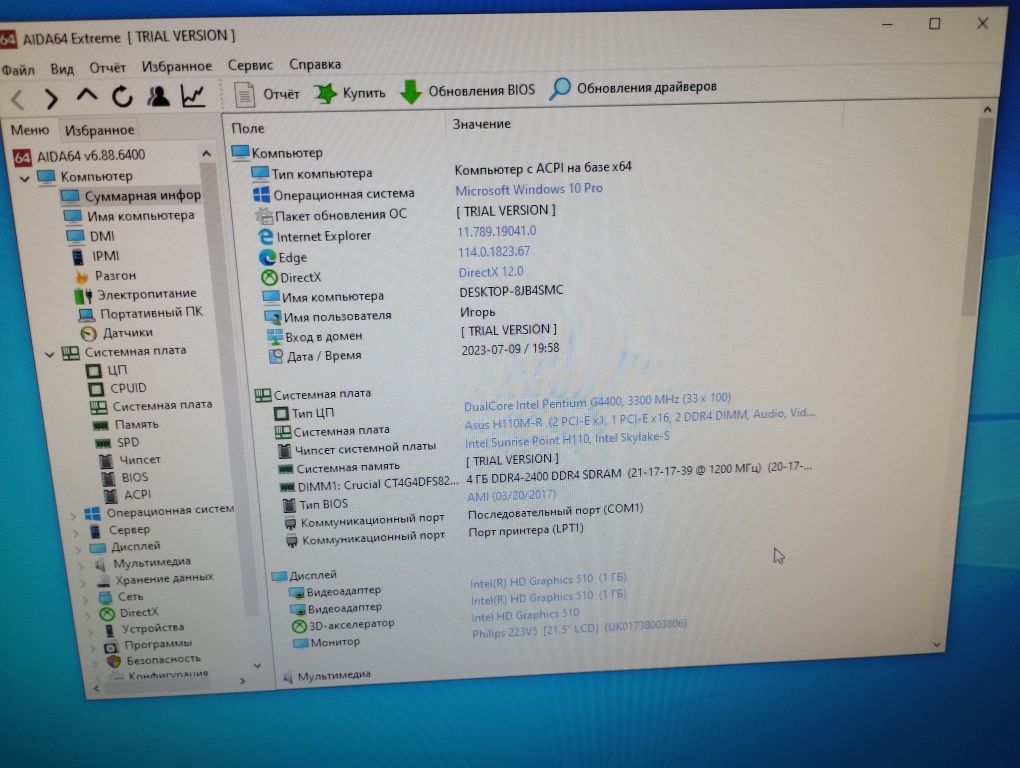The image size is (1020, 768).
Task: Open the DualCore Intel Pentium G4400 link
Action: click(x=597, y=403)
